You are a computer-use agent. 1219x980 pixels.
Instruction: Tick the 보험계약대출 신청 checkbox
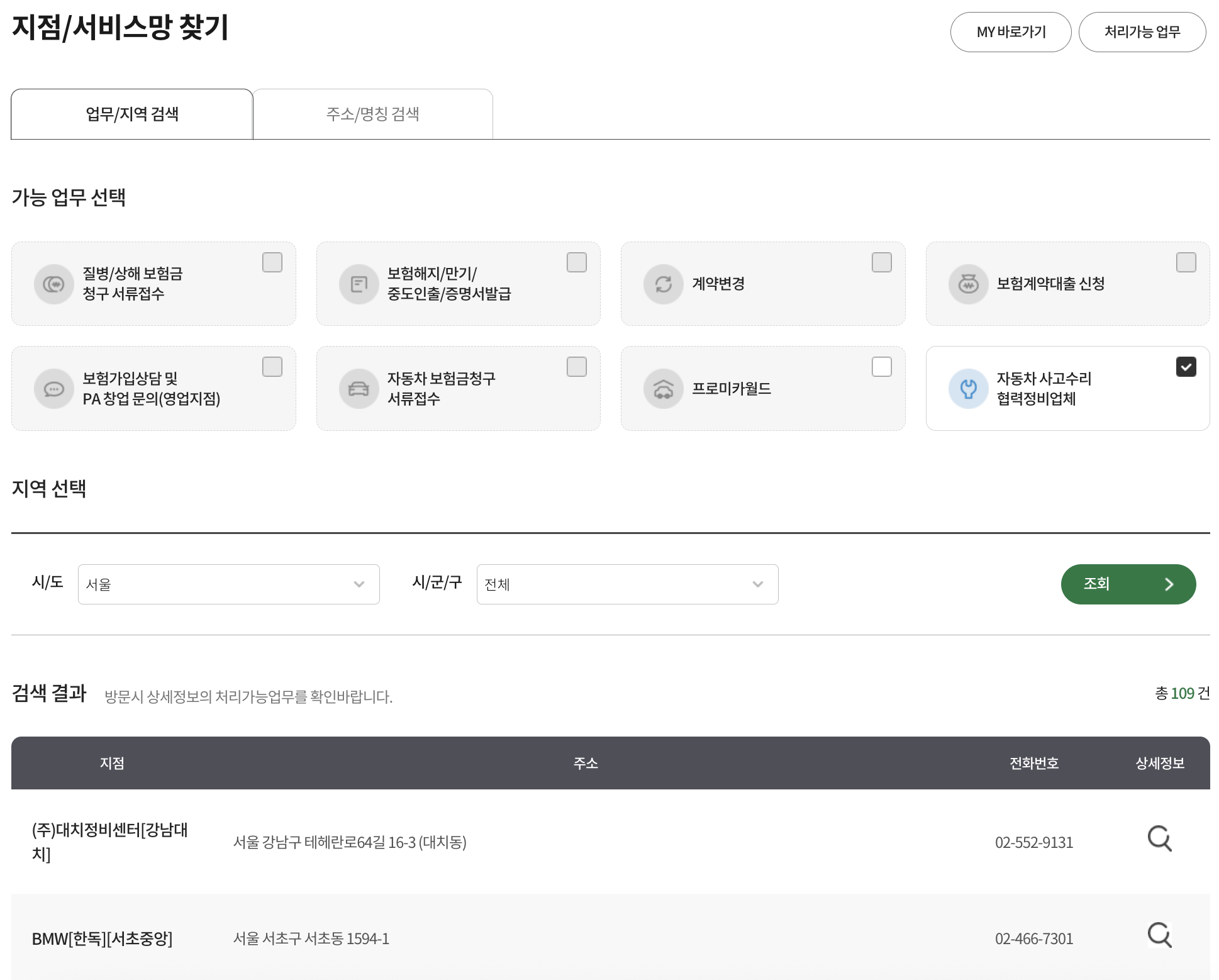click(x=1186, y=262)
